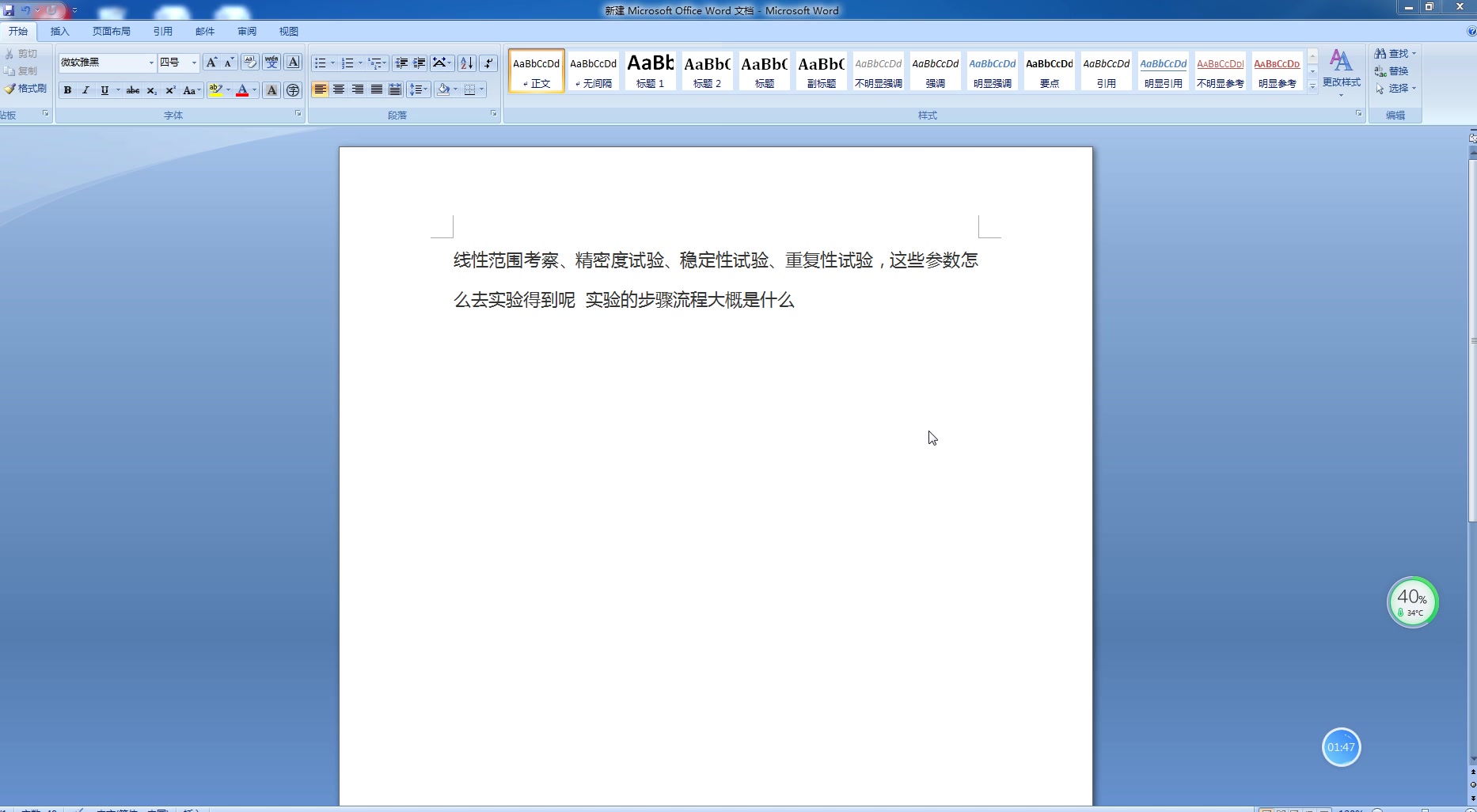Click the Shrink Font icon
The width and height of the screenshot is (1477, 812).
coord(229,63)
